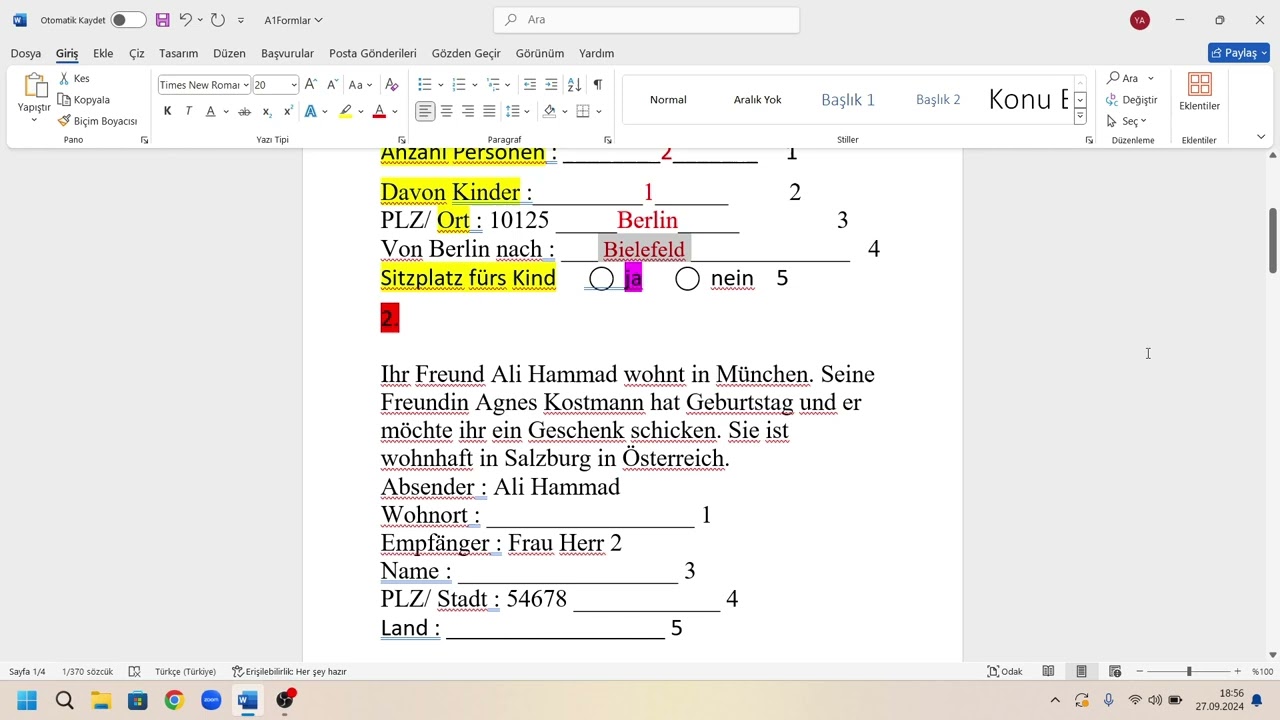Viewport: 1280px width, 720px height.
Task: Select the 'ja' radio circle
Action: pyautogui.click(x=601, y=279)
